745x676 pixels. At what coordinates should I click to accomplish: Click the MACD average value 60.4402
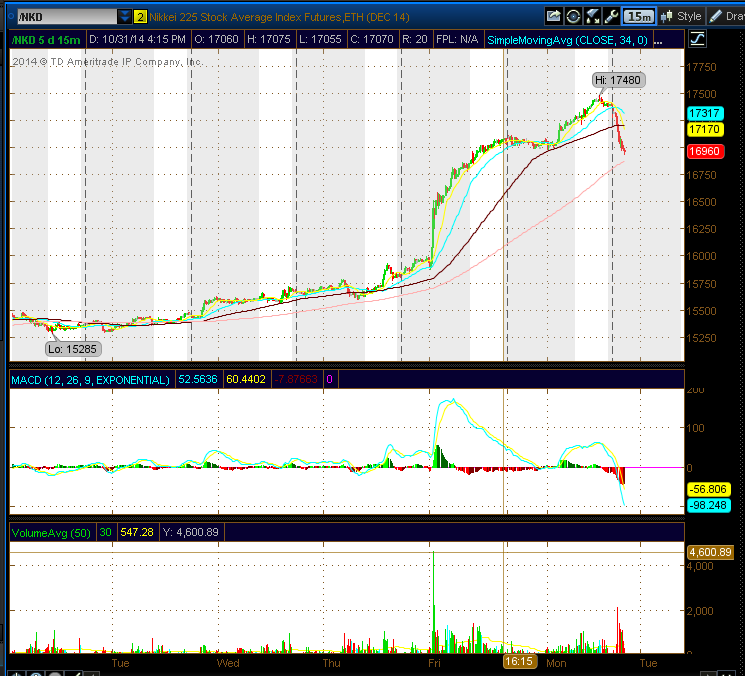246,379
